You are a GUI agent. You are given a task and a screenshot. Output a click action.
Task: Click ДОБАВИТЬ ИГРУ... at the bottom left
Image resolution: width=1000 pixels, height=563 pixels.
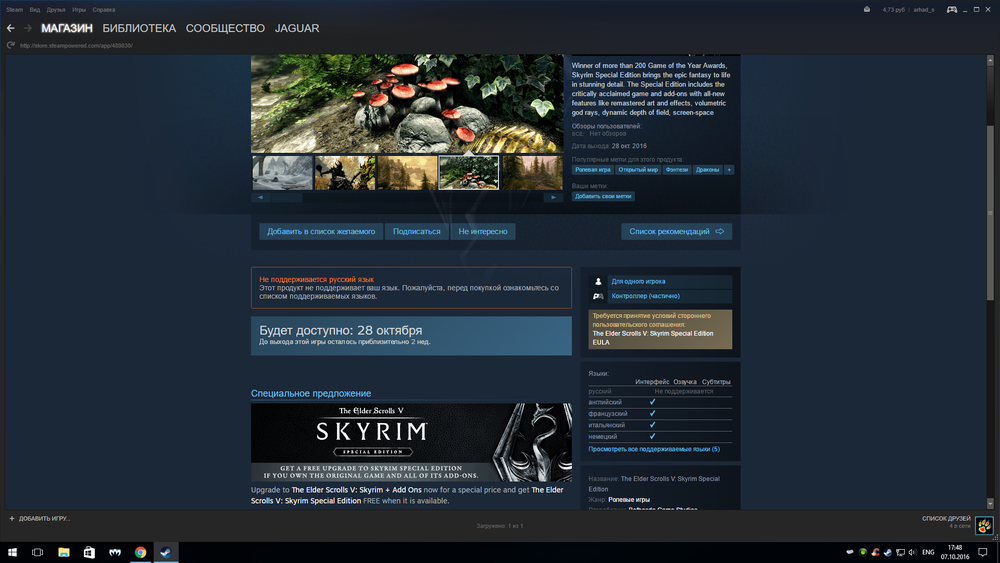45,518
